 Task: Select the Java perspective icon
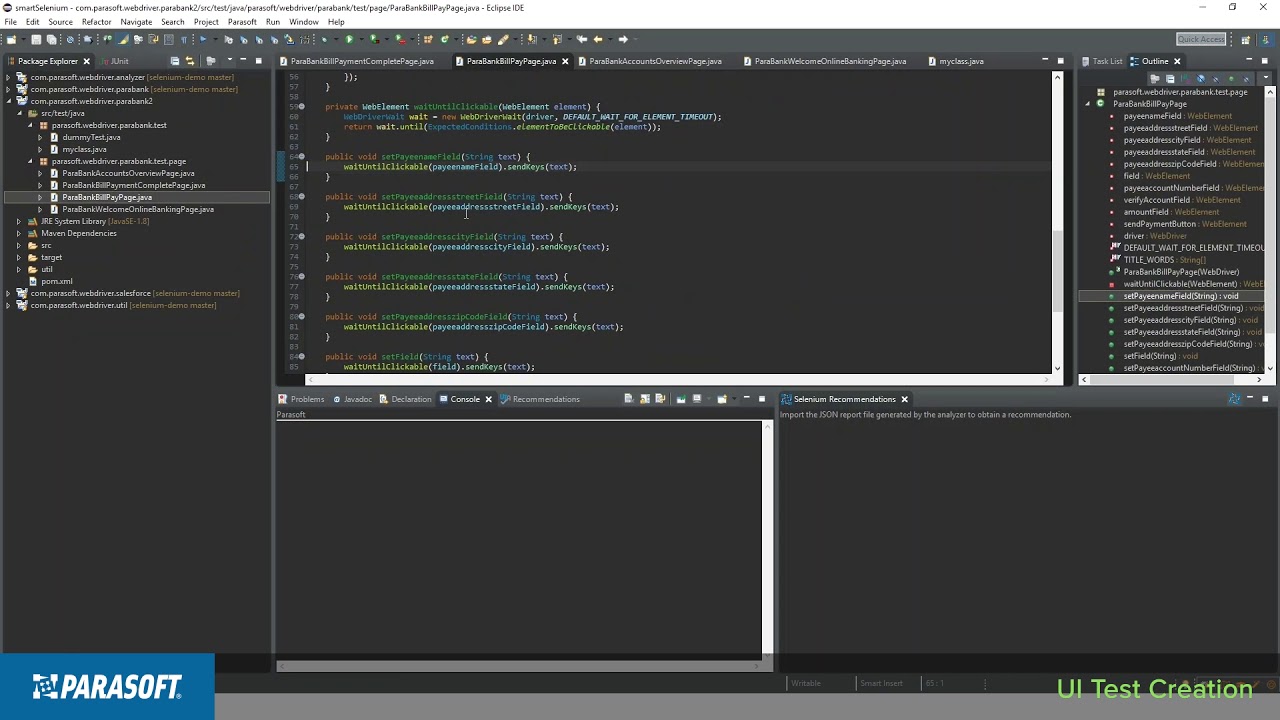(1267, 40)
